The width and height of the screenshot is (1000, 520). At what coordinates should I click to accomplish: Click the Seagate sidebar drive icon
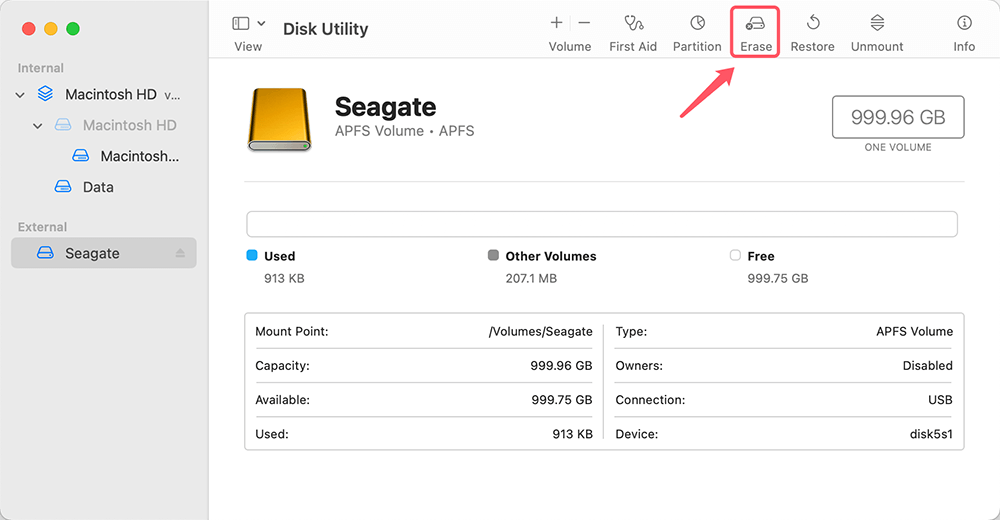point(45,253)
